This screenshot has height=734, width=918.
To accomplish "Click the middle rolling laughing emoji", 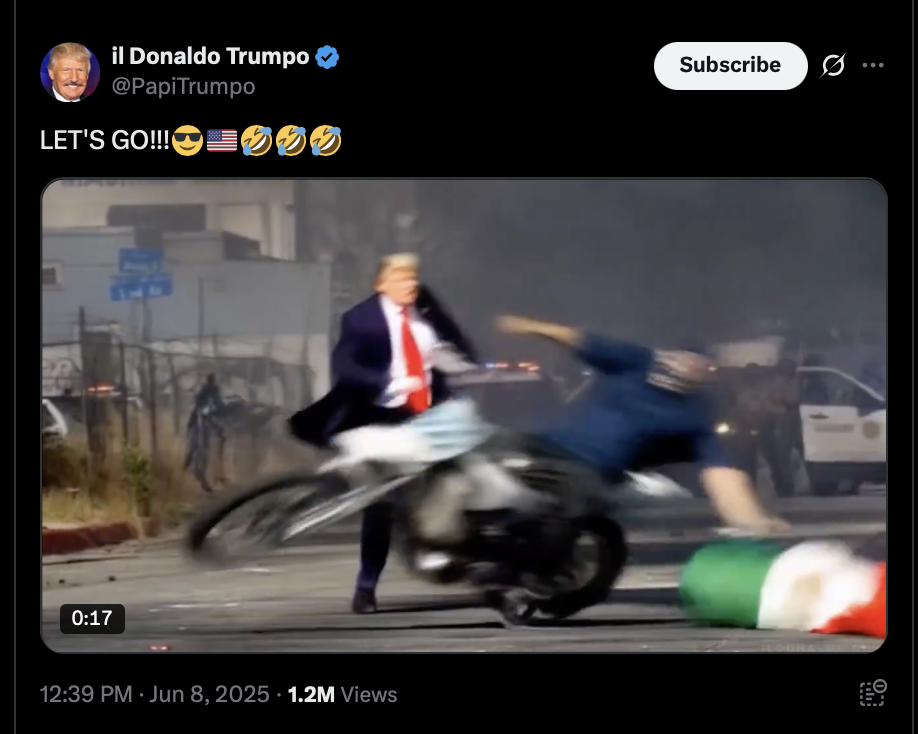I will [291, 140].
